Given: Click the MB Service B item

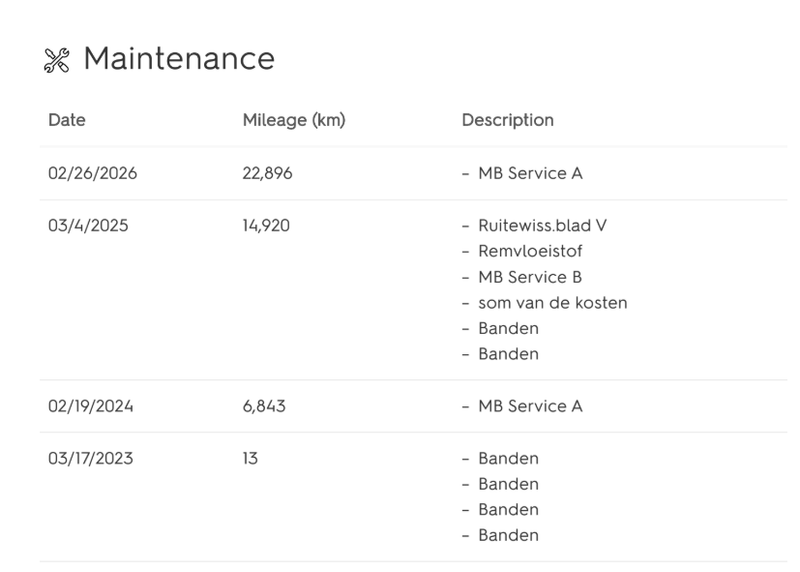Looking at the screenshot, I should pyautogui.click(x=529, y=277).
